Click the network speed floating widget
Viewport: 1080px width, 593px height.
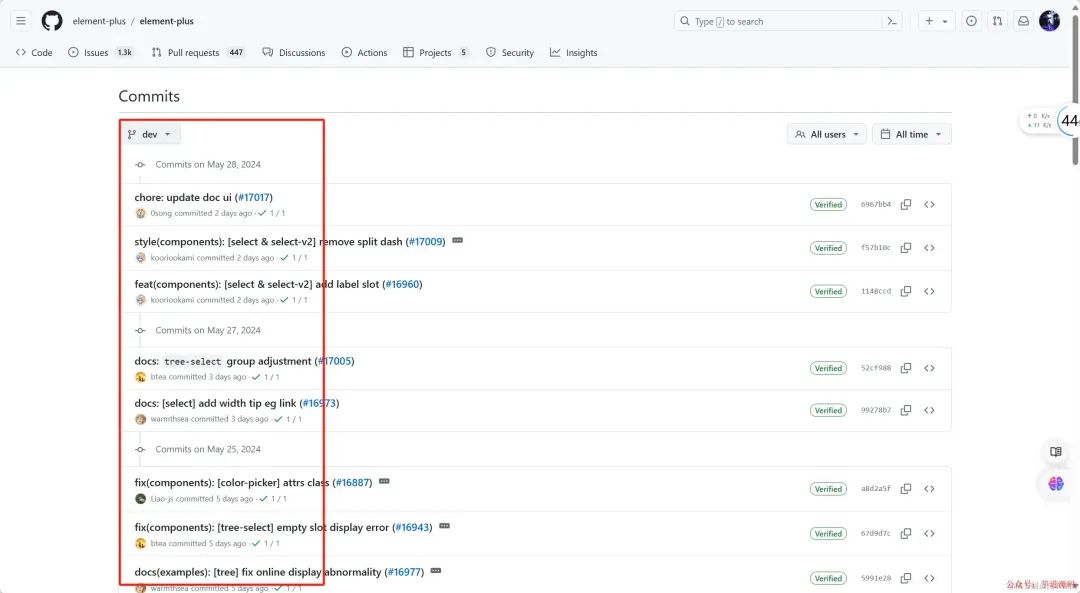[1050, 121]
